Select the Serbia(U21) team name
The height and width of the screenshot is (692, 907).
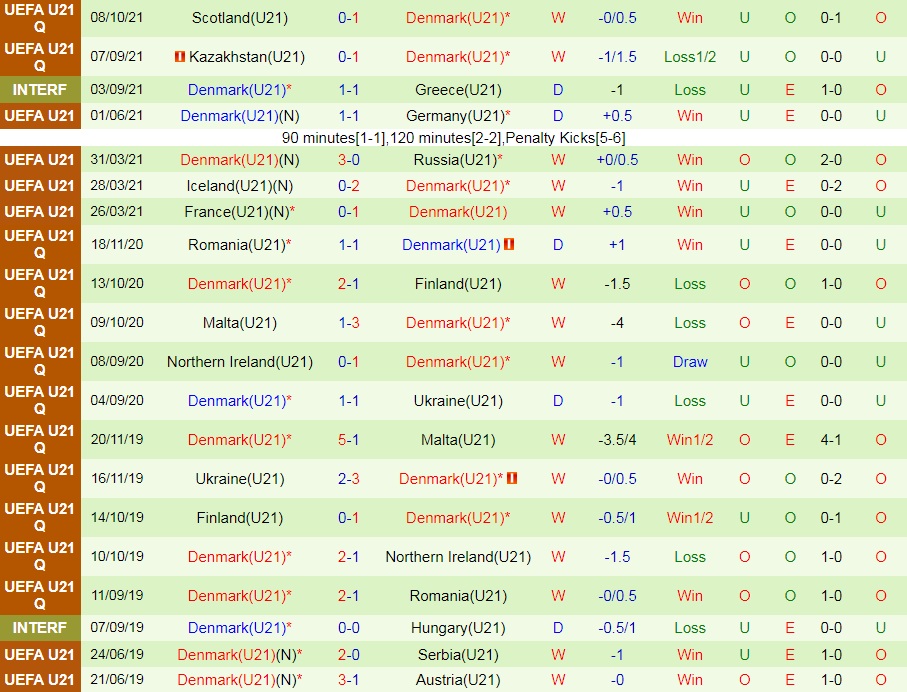pyautogui.click(x=458, y=655)
